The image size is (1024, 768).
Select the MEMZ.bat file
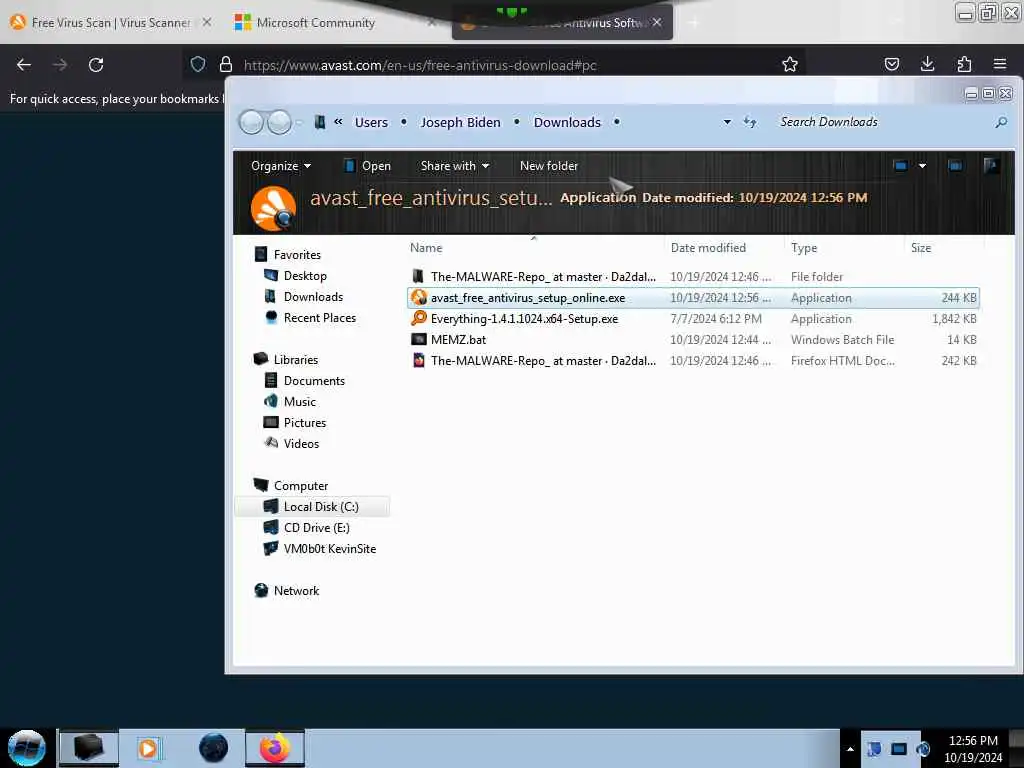click(x=693, y=340)
